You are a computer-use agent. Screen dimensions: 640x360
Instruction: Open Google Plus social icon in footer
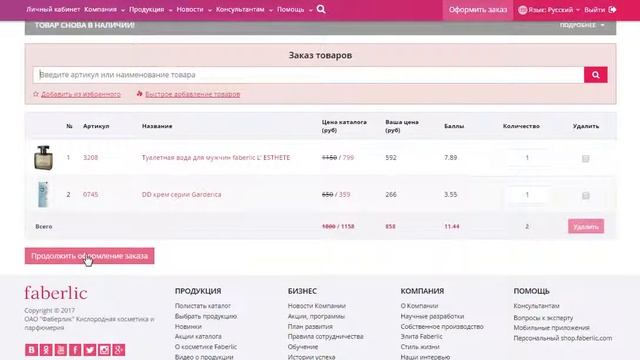pyautogui.click(x=119, y=350)
